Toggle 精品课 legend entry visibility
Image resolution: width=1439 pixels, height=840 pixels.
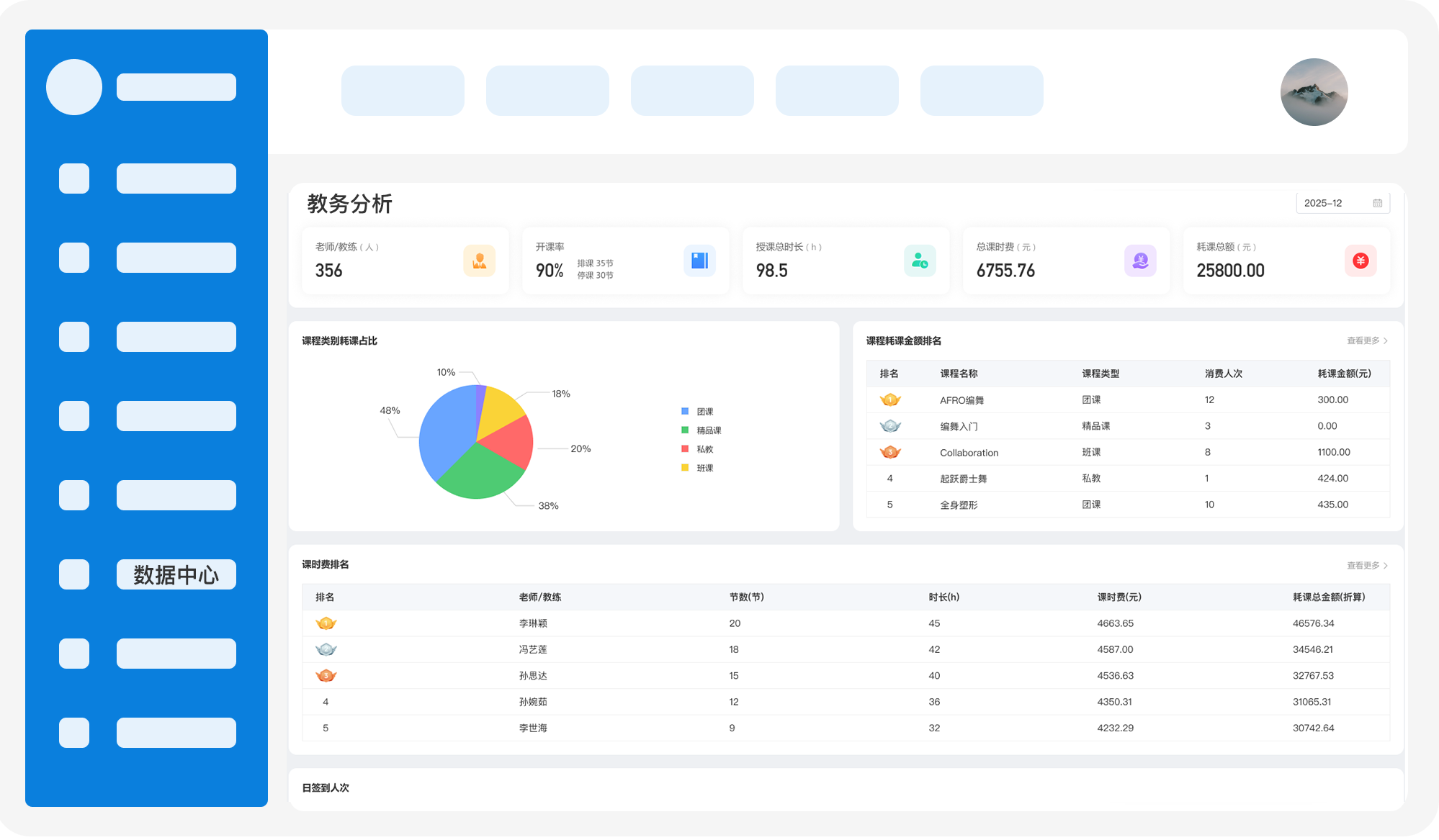click(x=708, y=430)
